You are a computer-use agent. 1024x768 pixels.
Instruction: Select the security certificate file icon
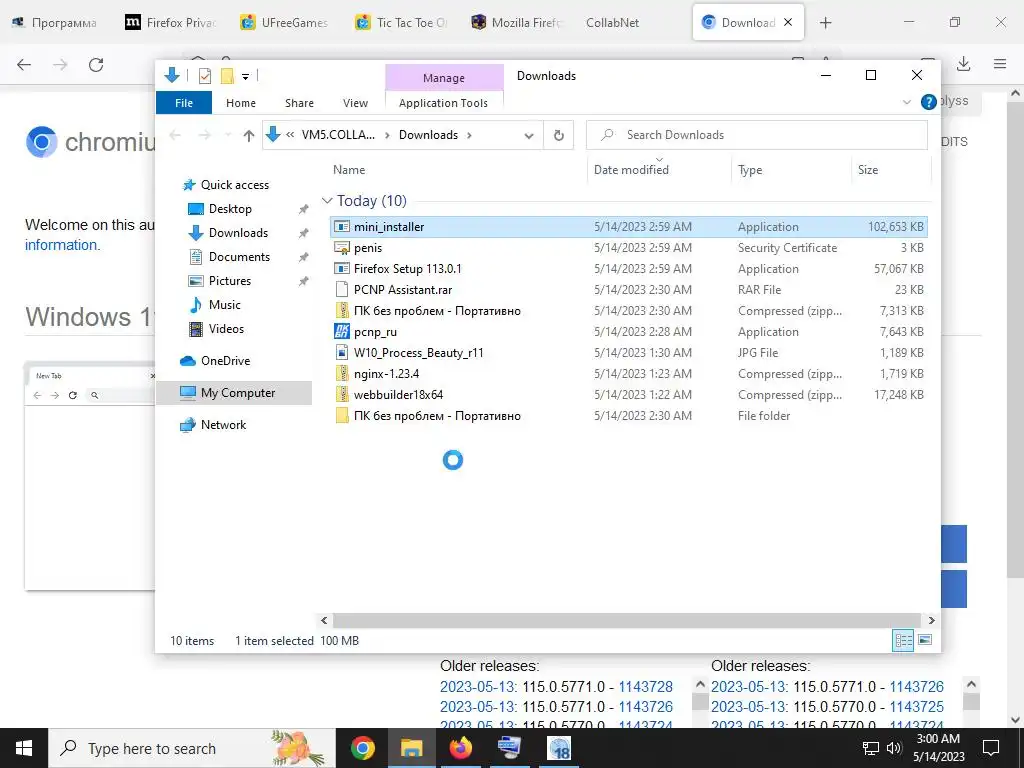coord(342,248)
